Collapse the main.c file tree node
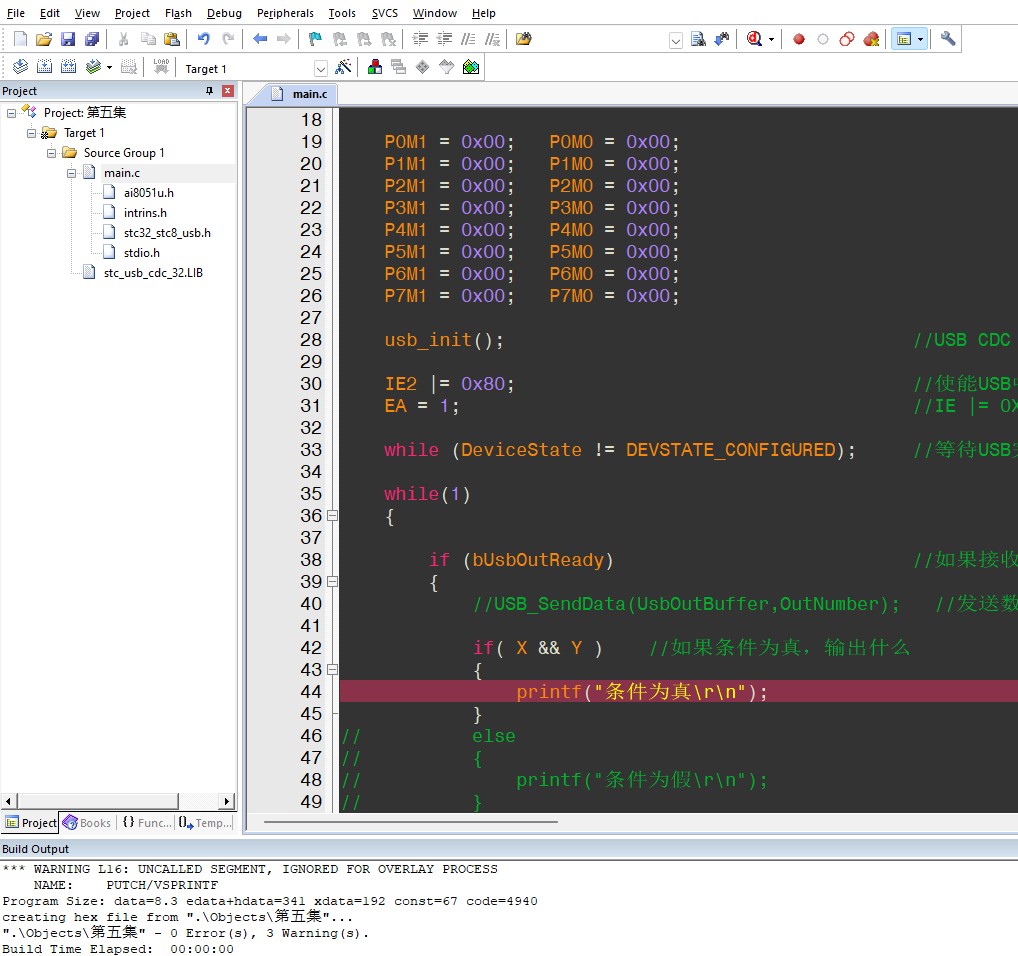1018x956 pixels. coord(72,173)
